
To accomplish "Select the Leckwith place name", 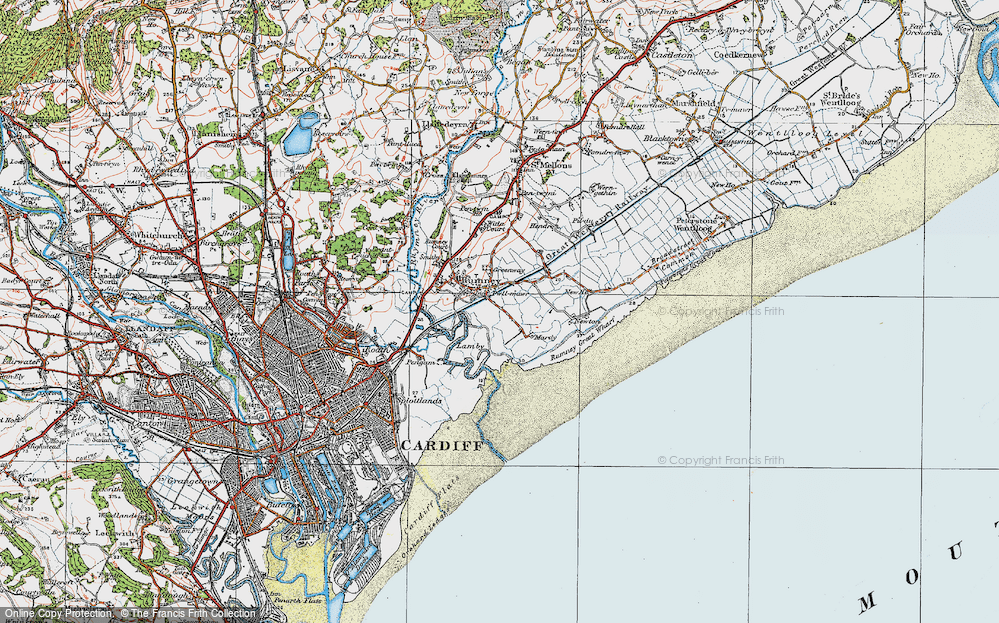I will click(x=114, y=533).
